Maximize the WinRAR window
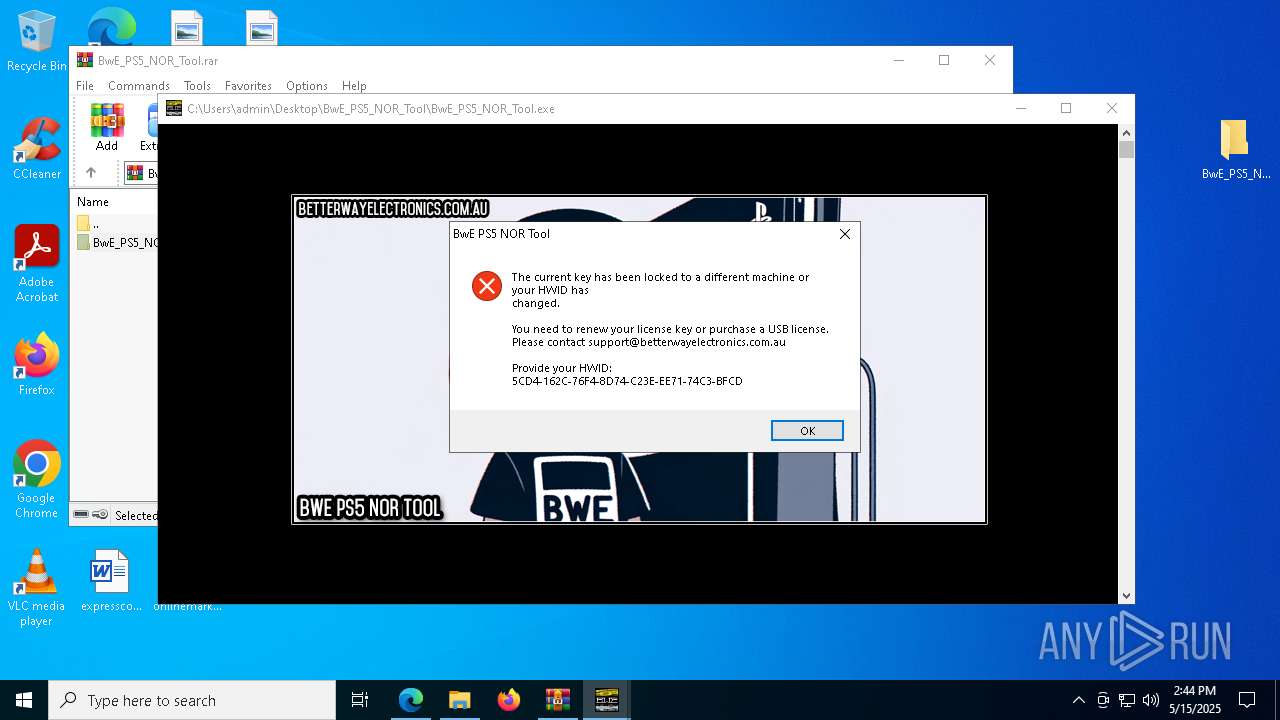 (944, 60)
